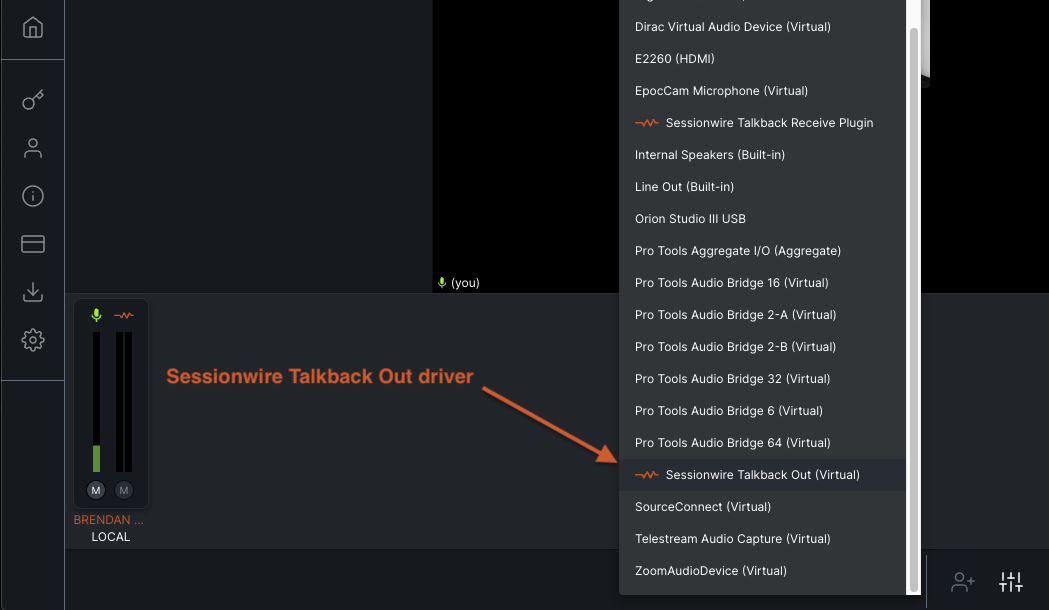
Task: Click the (you) microphone label
Action: coord(459,282)
